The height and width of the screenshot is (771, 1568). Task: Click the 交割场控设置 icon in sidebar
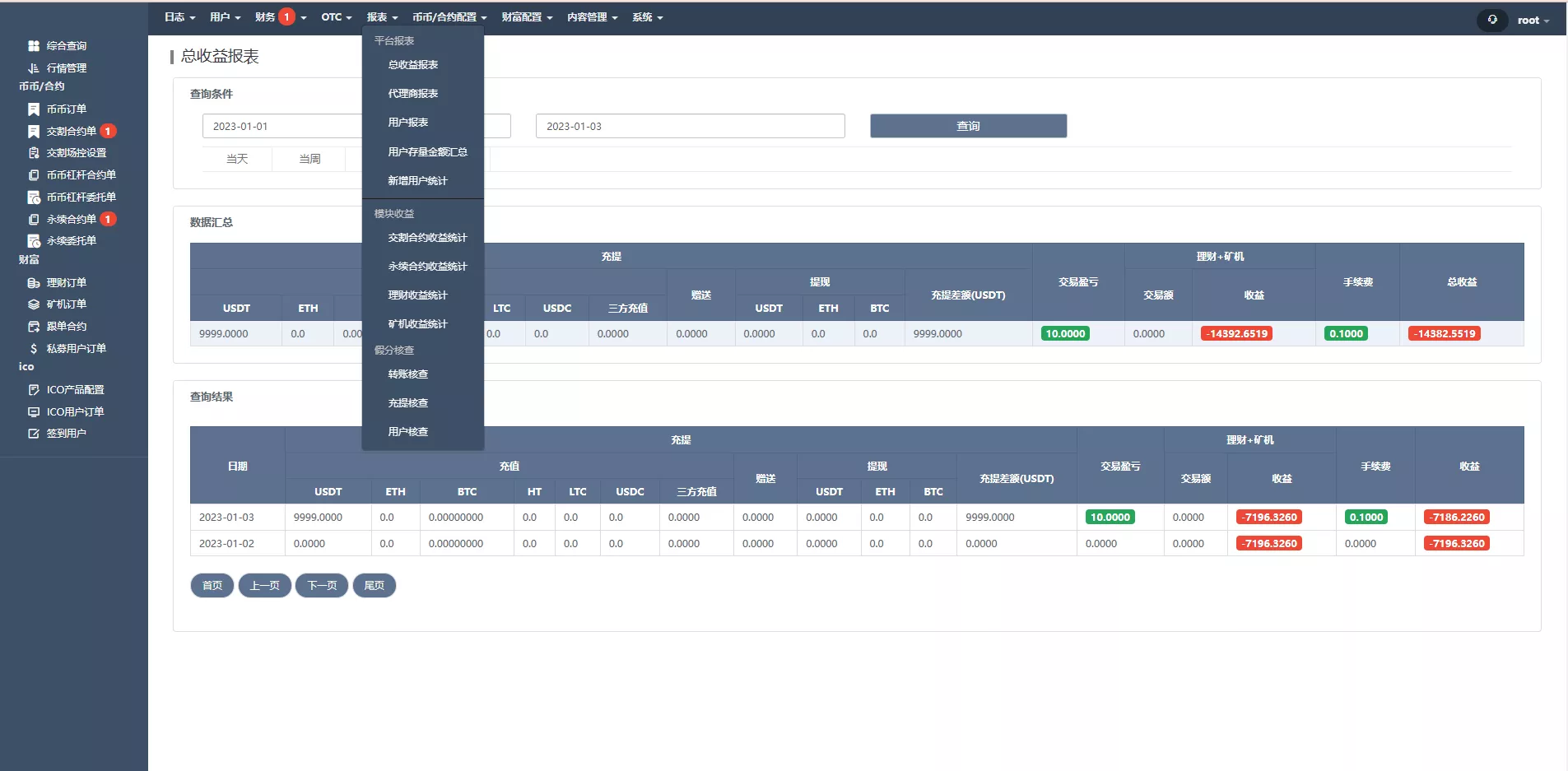tap(34, 153)
